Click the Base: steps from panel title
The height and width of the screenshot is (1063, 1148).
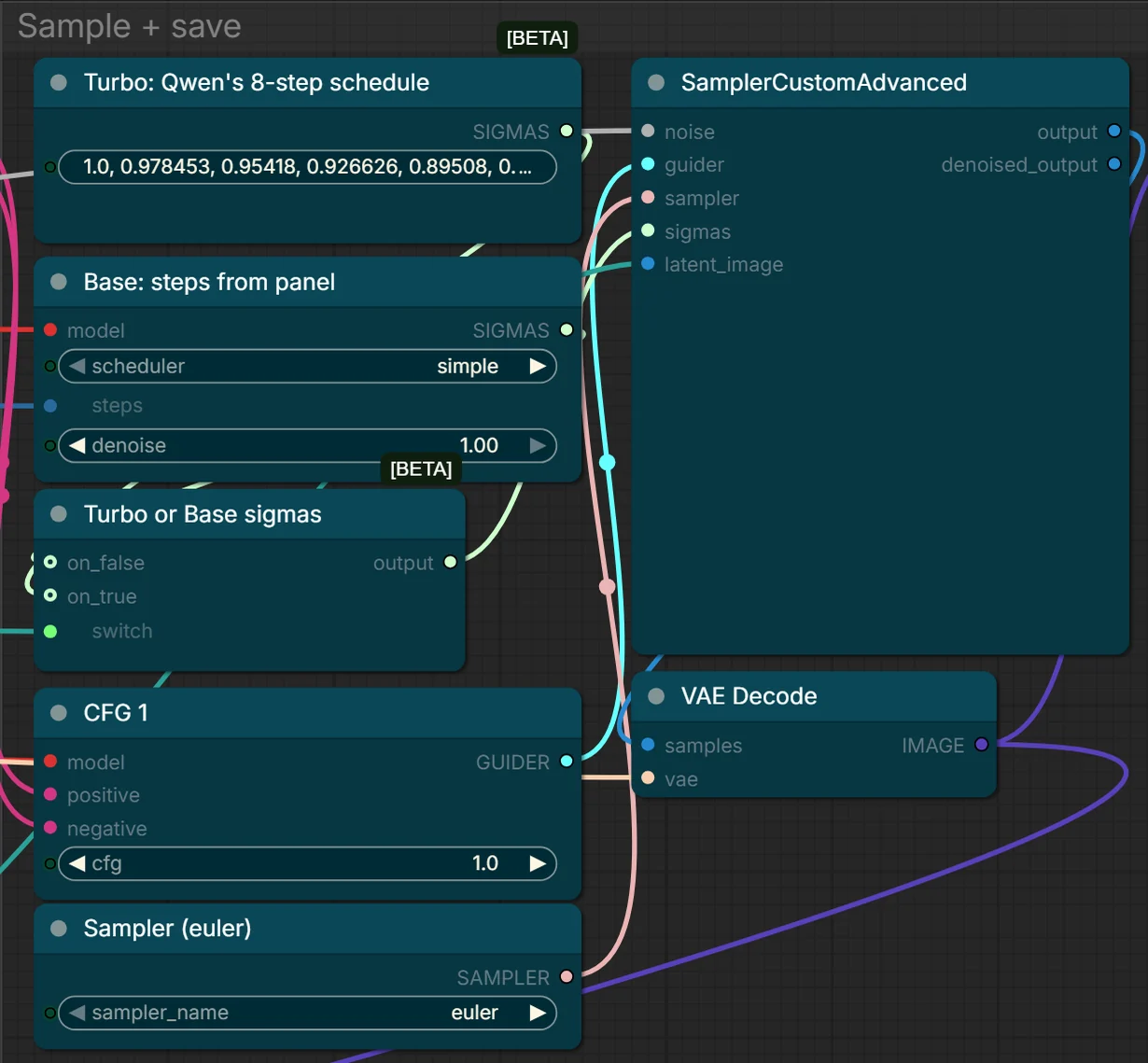point(209,282)
